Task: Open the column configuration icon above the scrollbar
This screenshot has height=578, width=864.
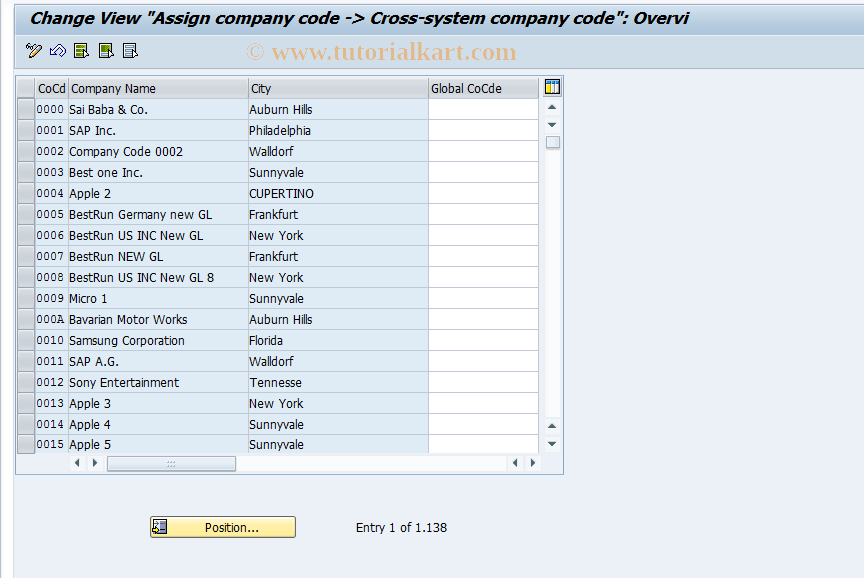Action: 551,87
